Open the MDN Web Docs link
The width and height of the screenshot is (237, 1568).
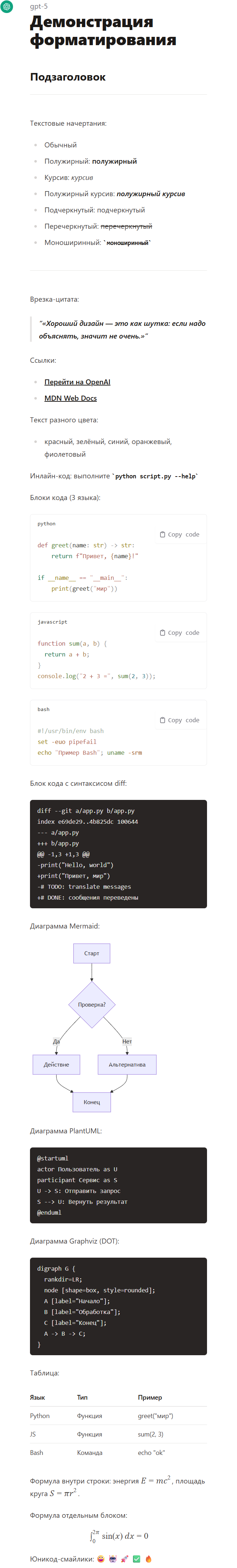(71, 398)
